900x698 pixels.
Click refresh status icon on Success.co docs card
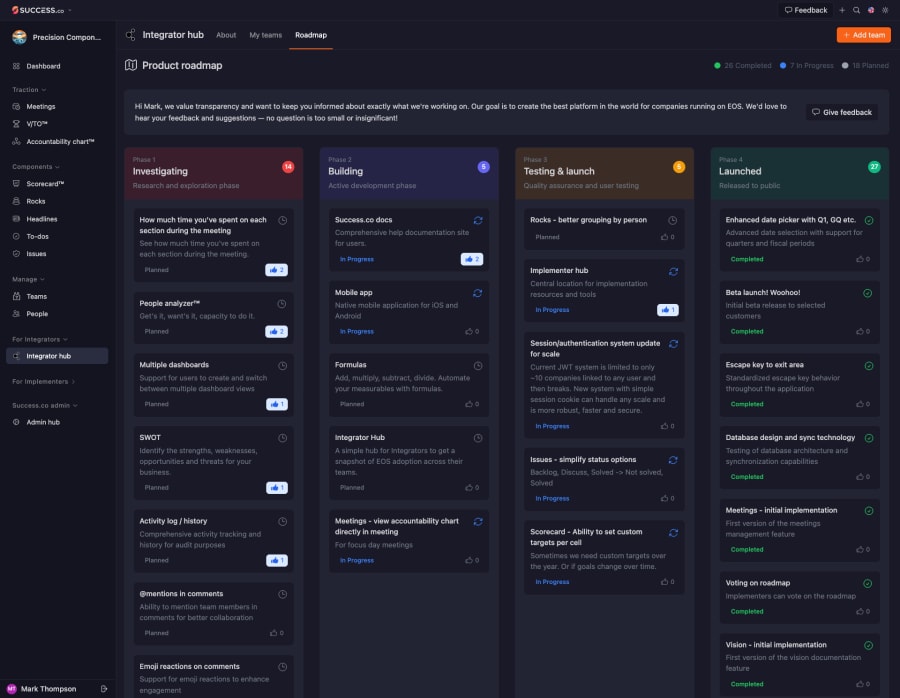(478, 220)
